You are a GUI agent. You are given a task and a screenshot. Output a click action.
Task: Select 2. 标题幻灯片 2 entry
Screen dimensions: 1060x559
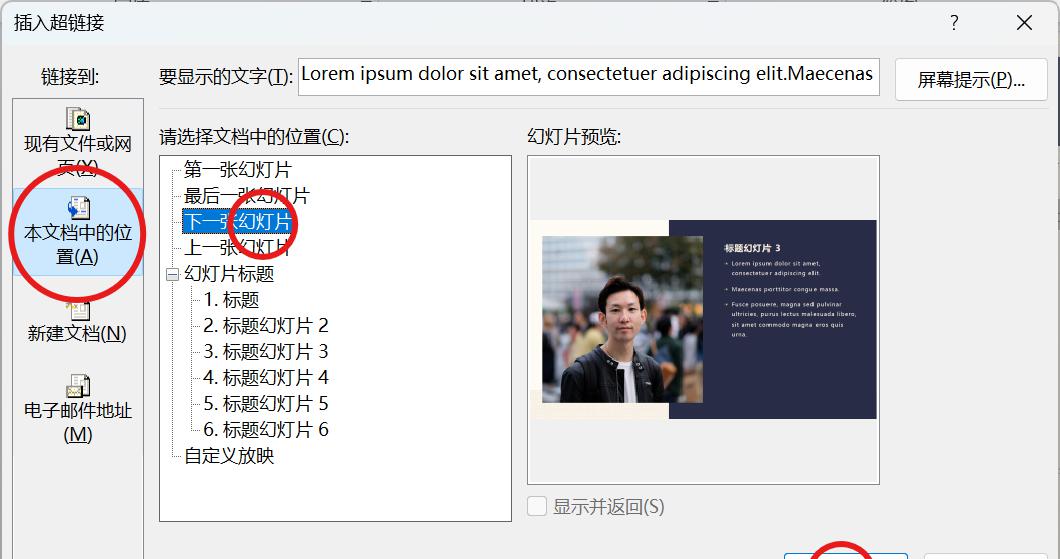pos(265,326)
